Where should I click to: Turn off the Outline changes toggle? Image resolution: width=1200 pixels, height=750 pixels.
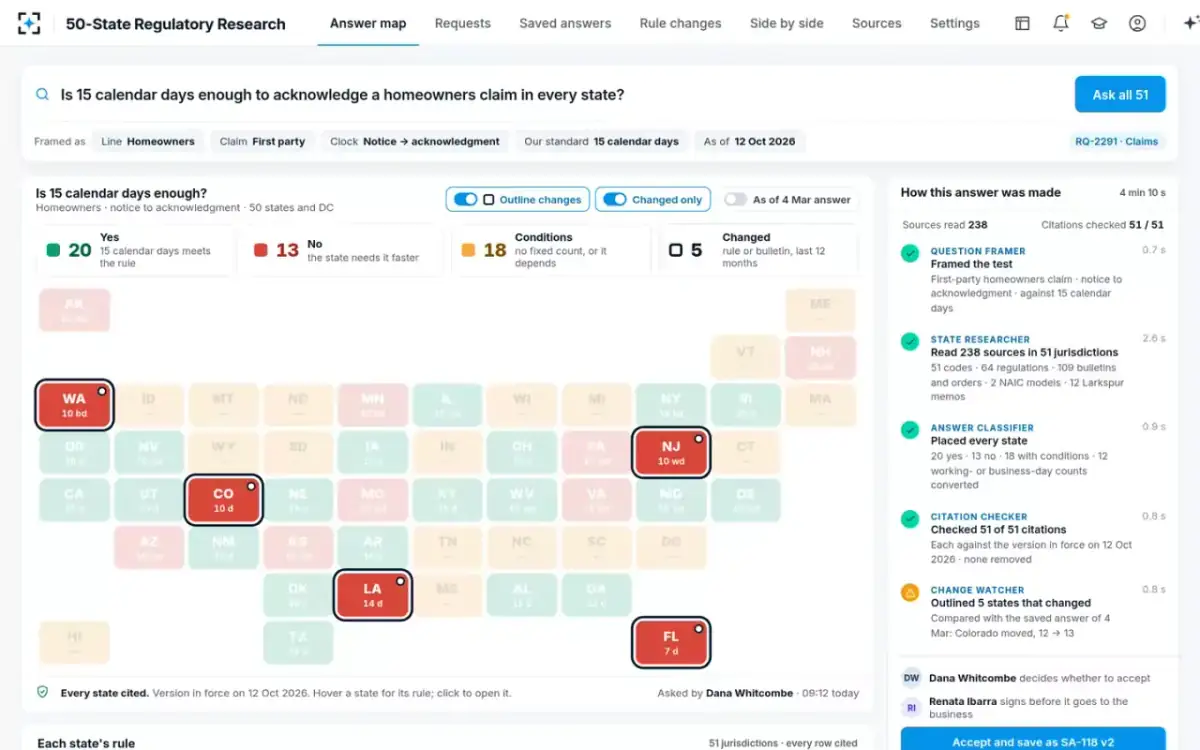465,199
